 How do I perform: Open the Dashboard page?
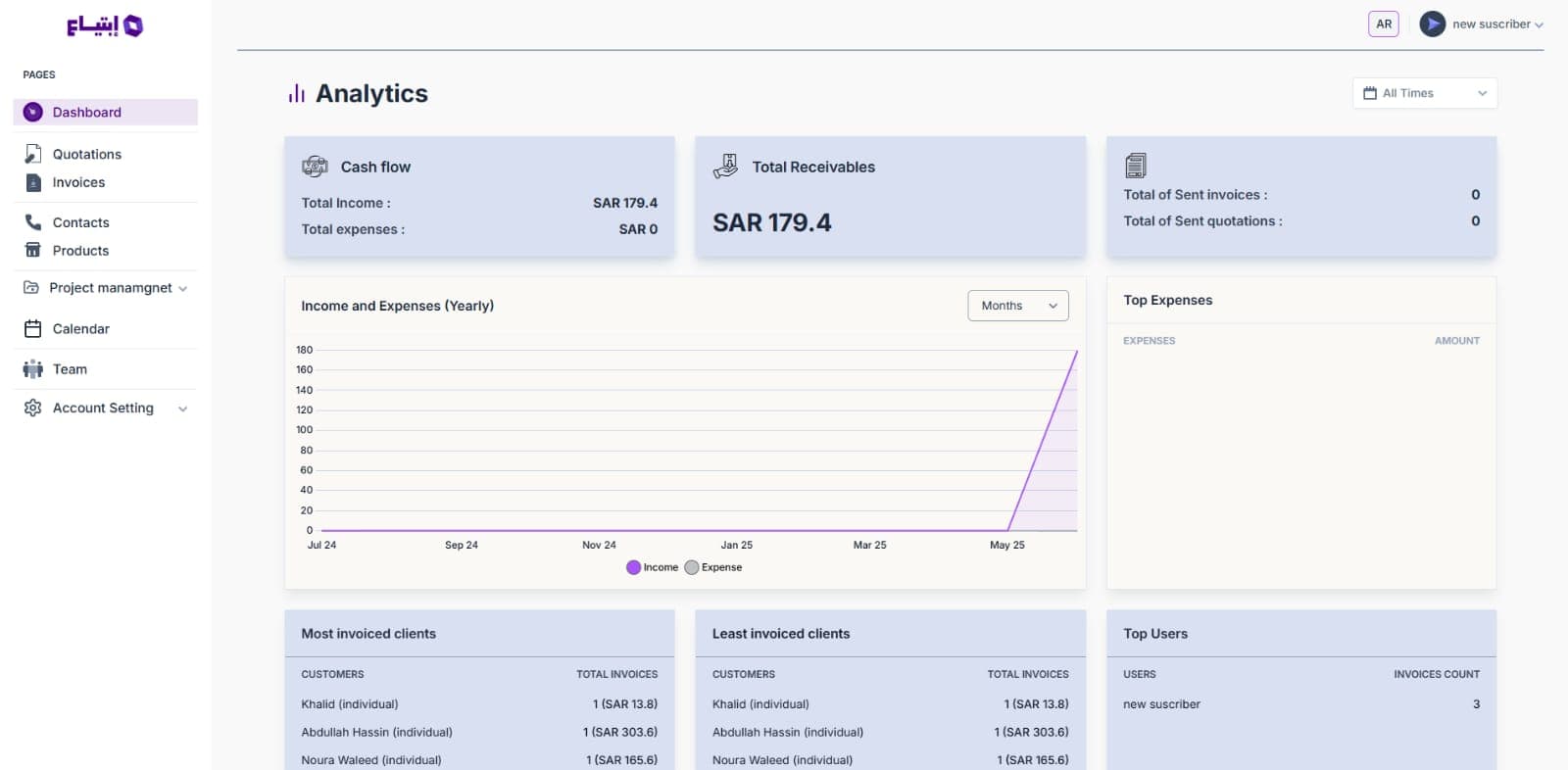coord(86,113)
